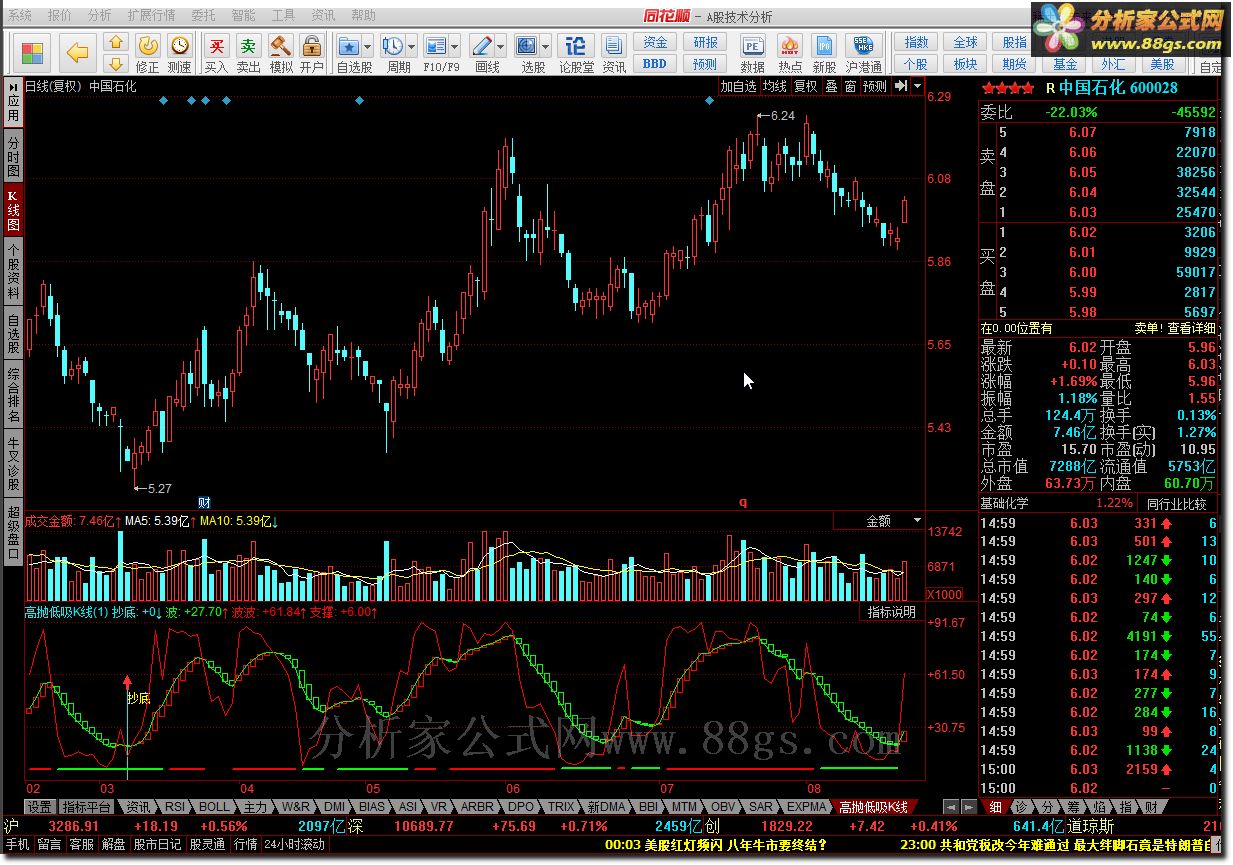This screenshot has width=1233, height=865.
Task: Click the BBD button
Action: pyautogui.click(x=655, y=63)
